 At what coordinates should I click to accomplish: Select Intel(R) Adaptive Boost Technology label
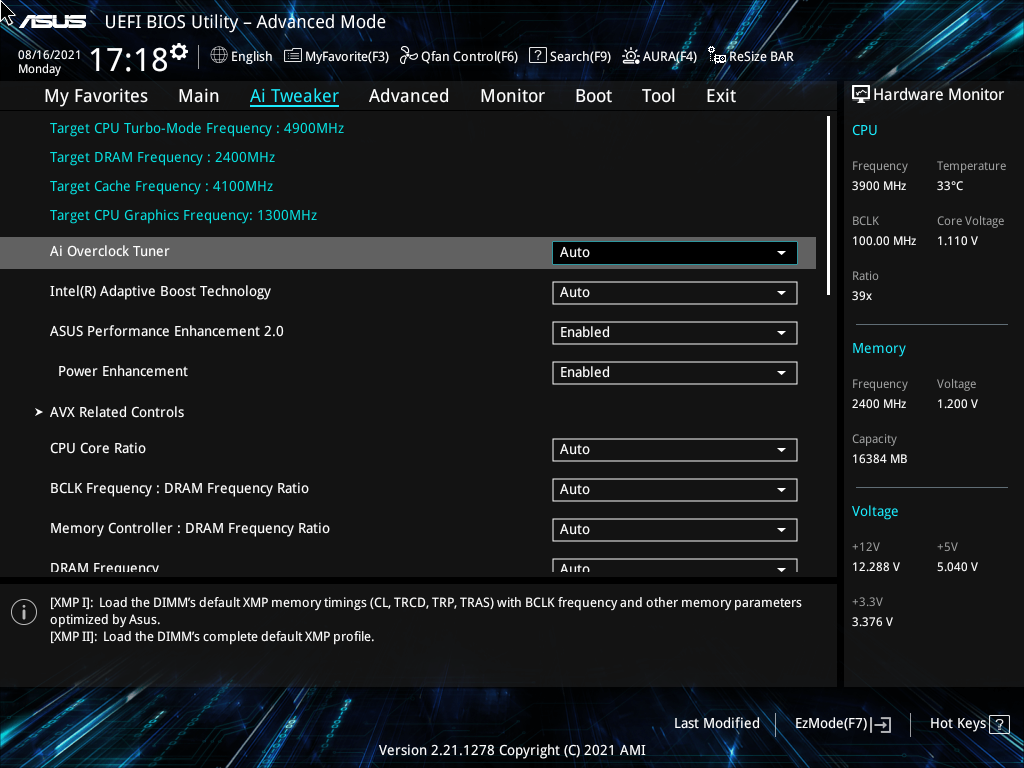coord(160,291)
